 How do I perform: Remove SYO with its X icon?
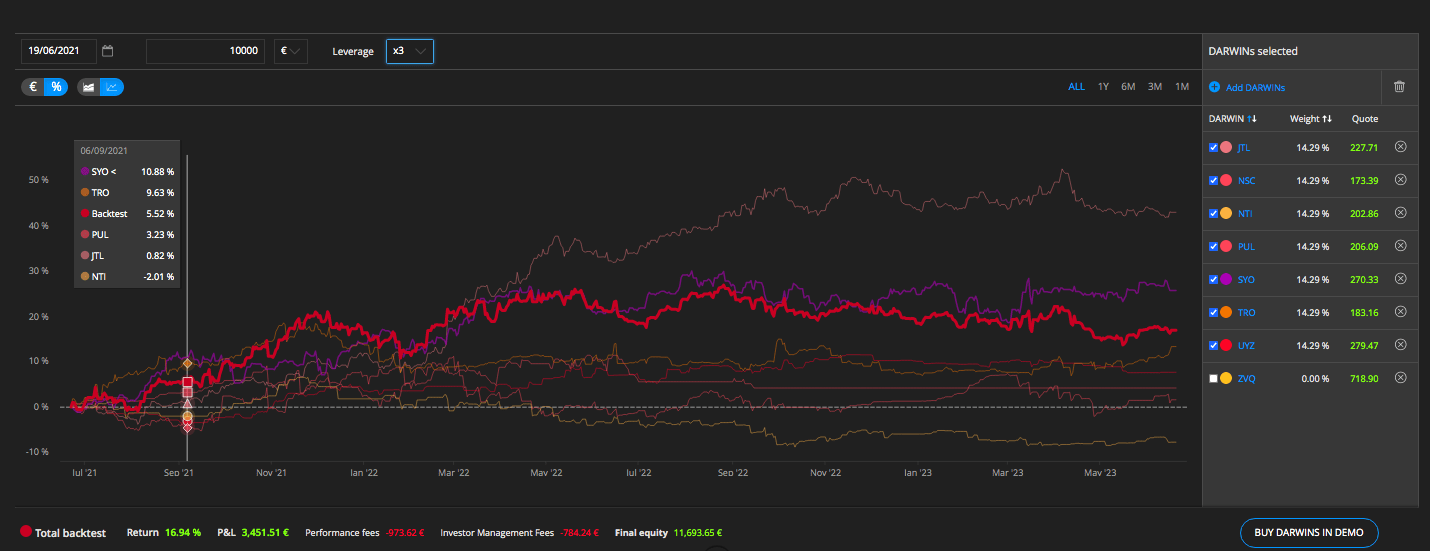click(x=1400, y=279)
